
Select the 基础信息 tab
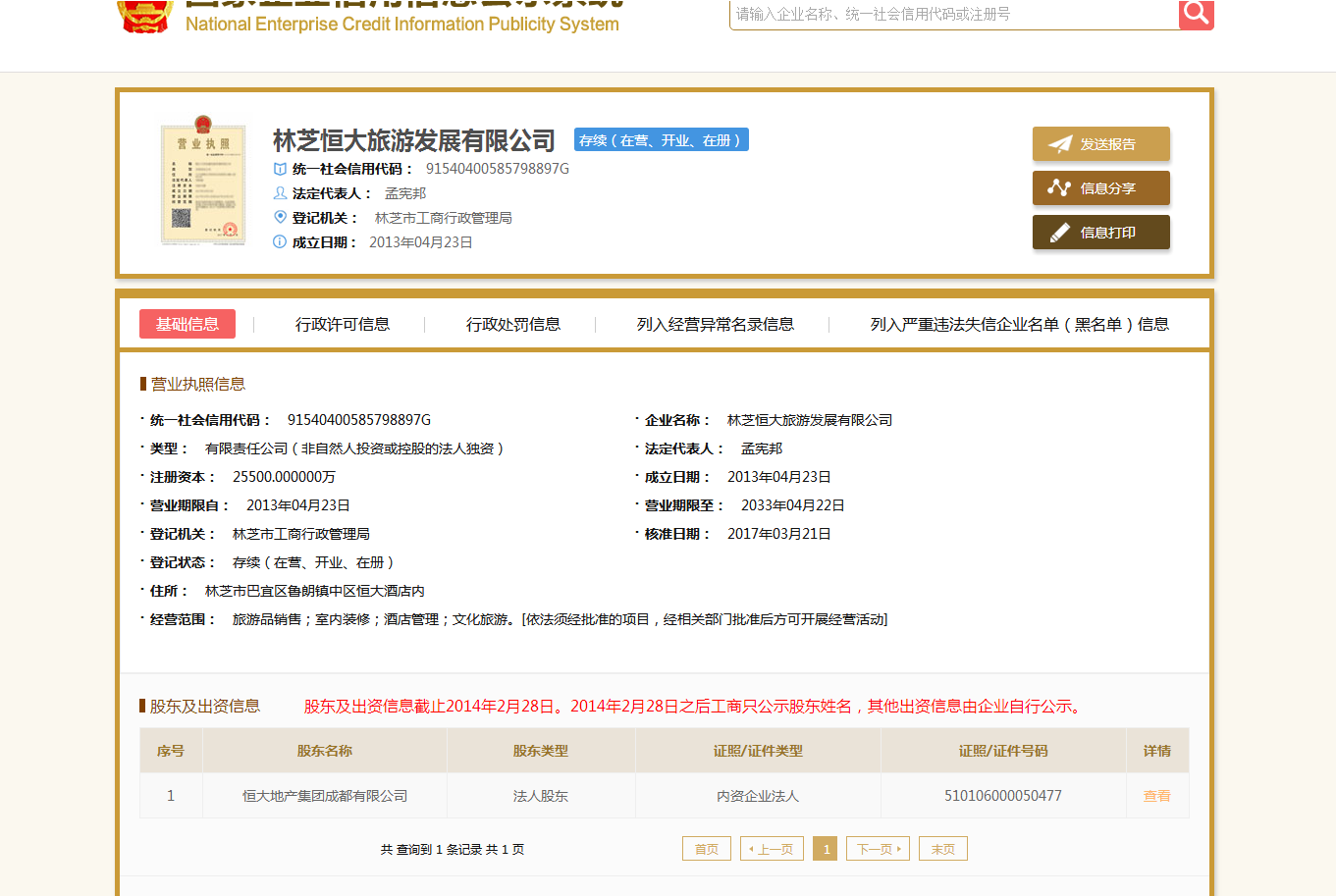click(x=187, y=324)
